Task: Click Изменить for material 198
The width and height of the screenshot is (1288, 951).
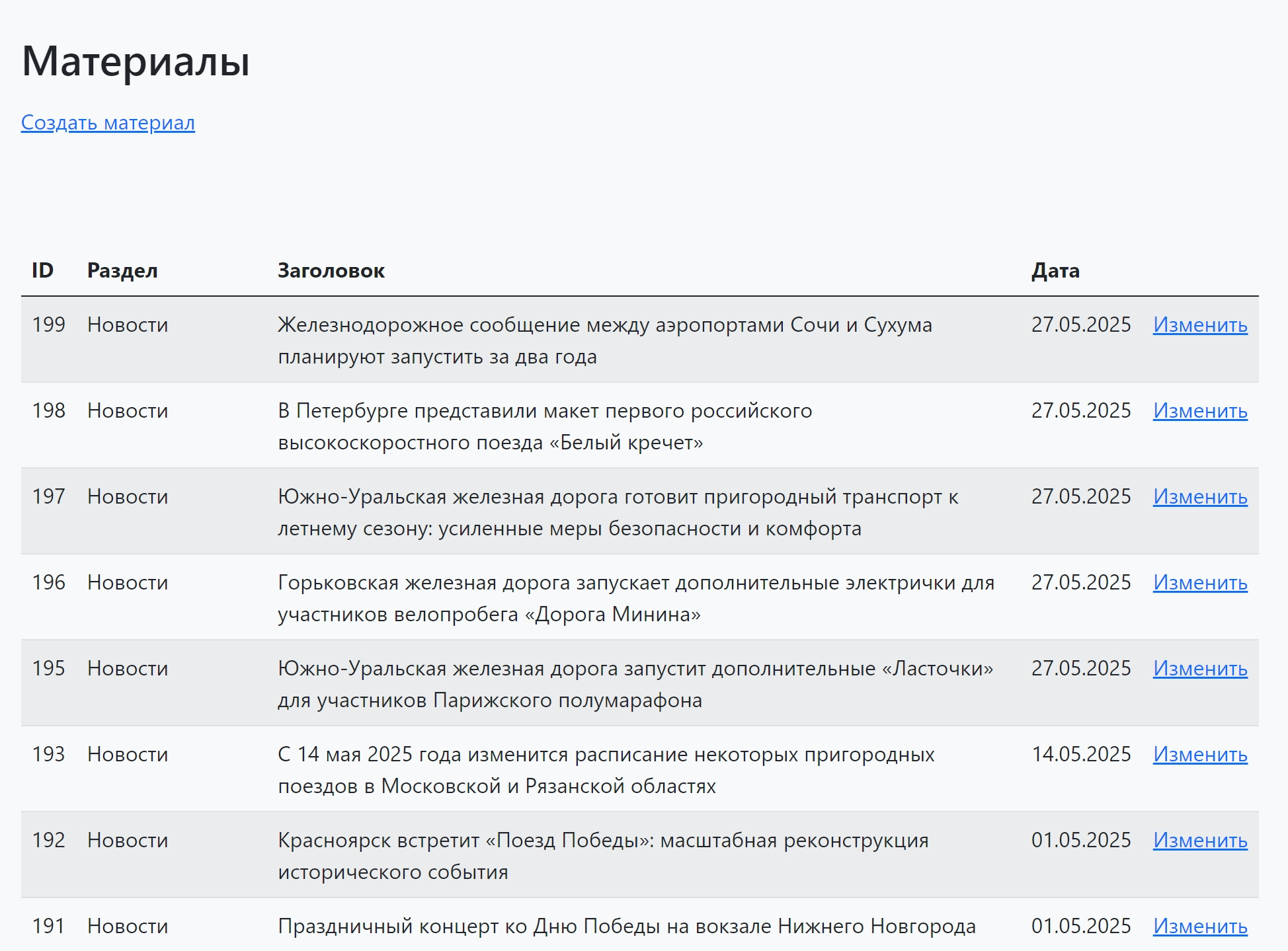Action: [1200, 410]
